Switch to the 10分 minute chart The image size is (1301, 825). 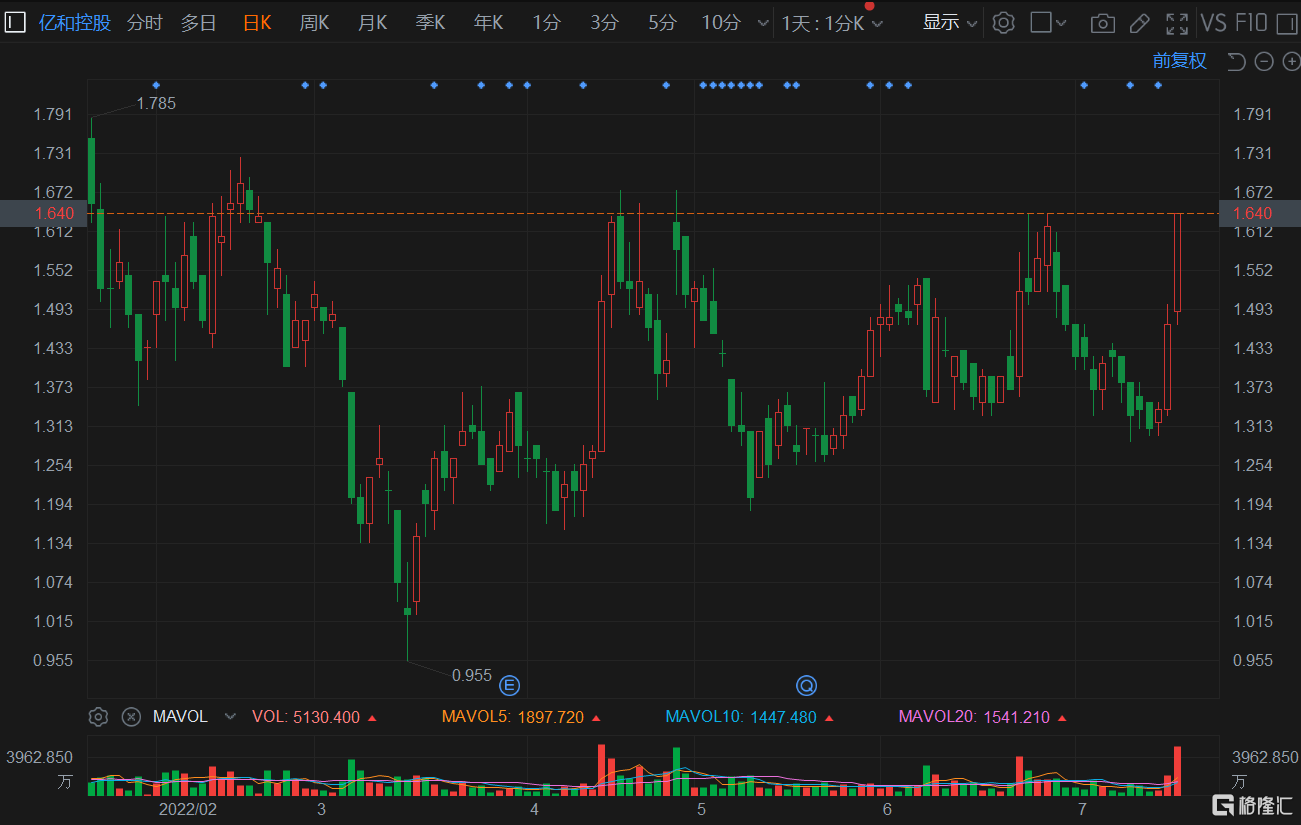[721, 23]
